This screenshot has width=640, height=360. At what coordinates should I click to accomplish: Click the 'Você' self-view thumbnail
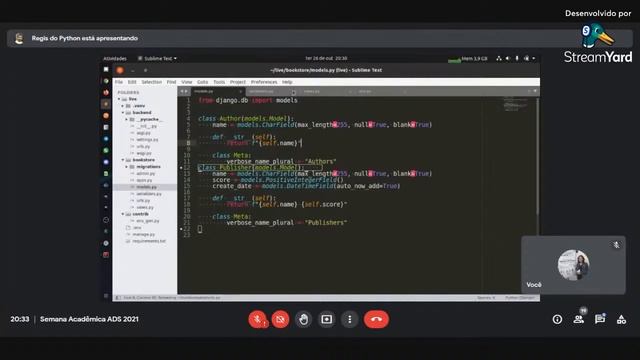click(x=573, y=265)
